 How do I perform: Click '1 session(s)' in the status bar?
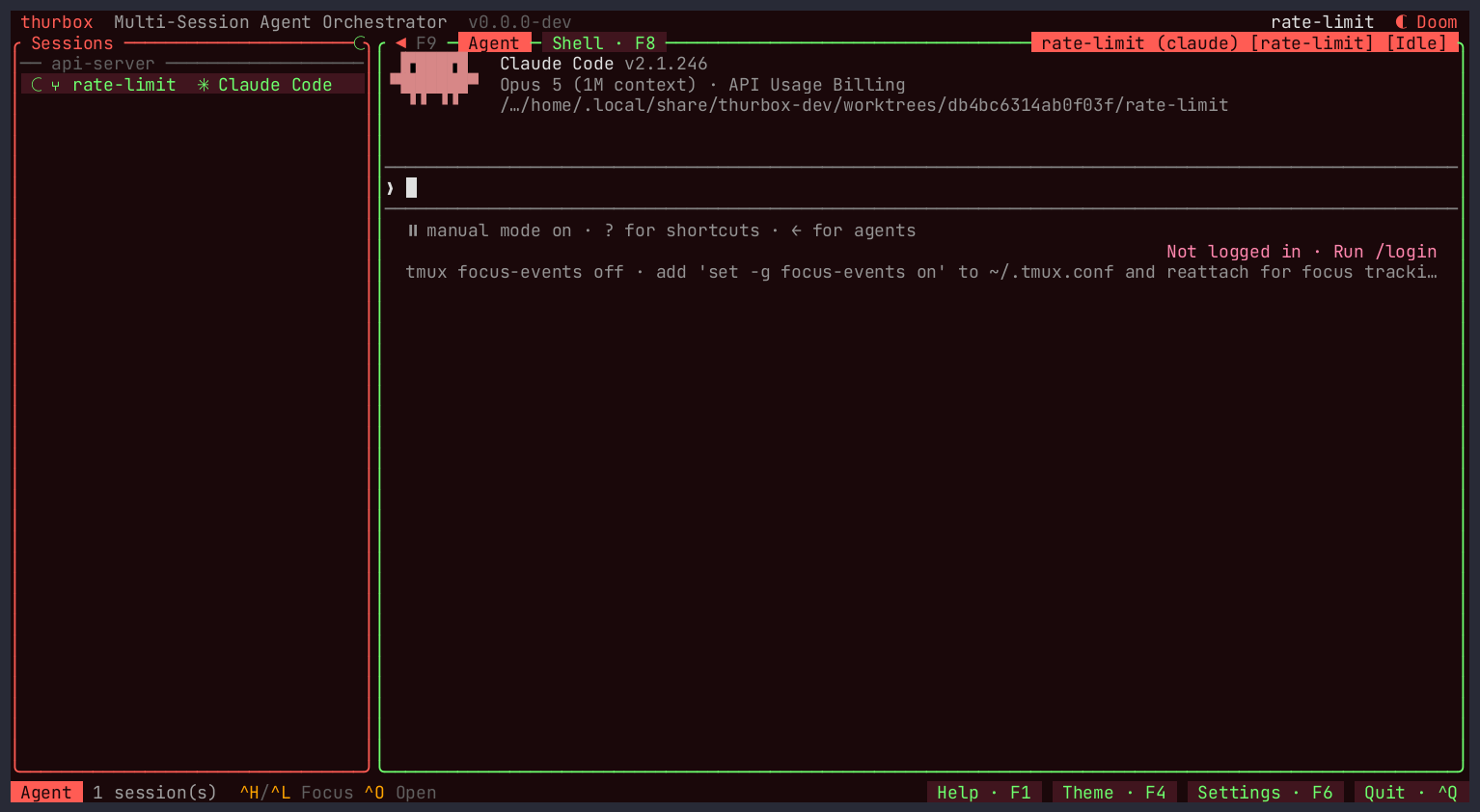click(155, 793)
